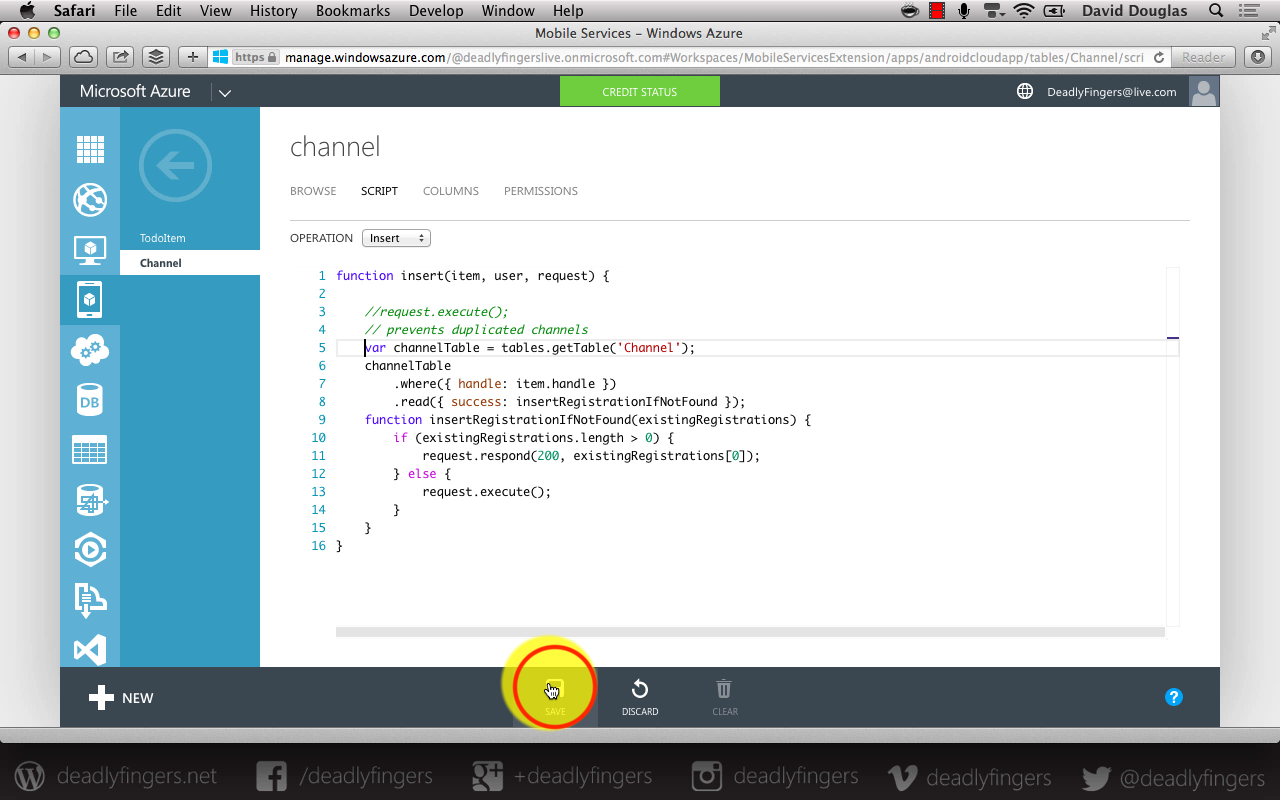Open the notification center list icon
This screenshot has width=1280, height=800.
(1250, 11)
